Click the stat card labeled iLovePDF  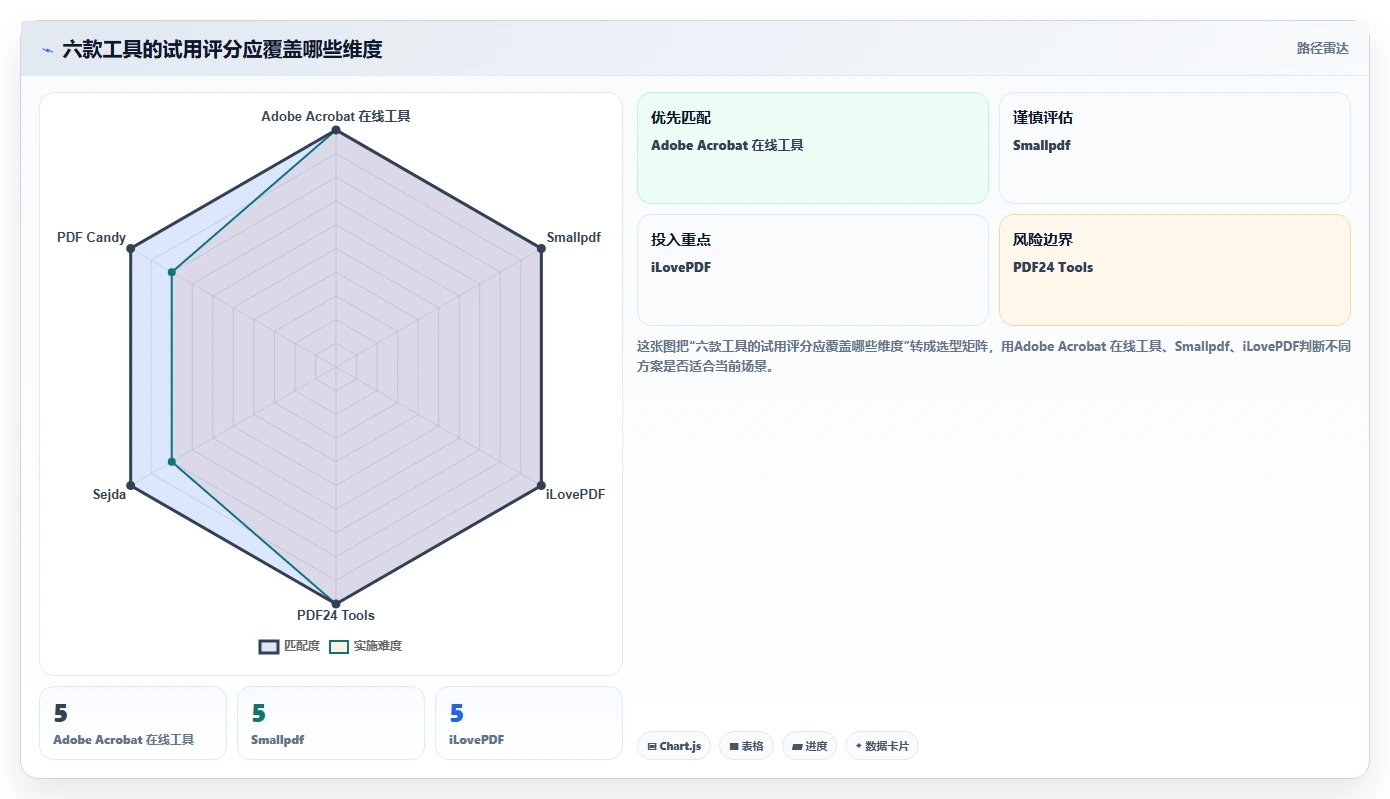pyautogui.click(x=529, y=723)
